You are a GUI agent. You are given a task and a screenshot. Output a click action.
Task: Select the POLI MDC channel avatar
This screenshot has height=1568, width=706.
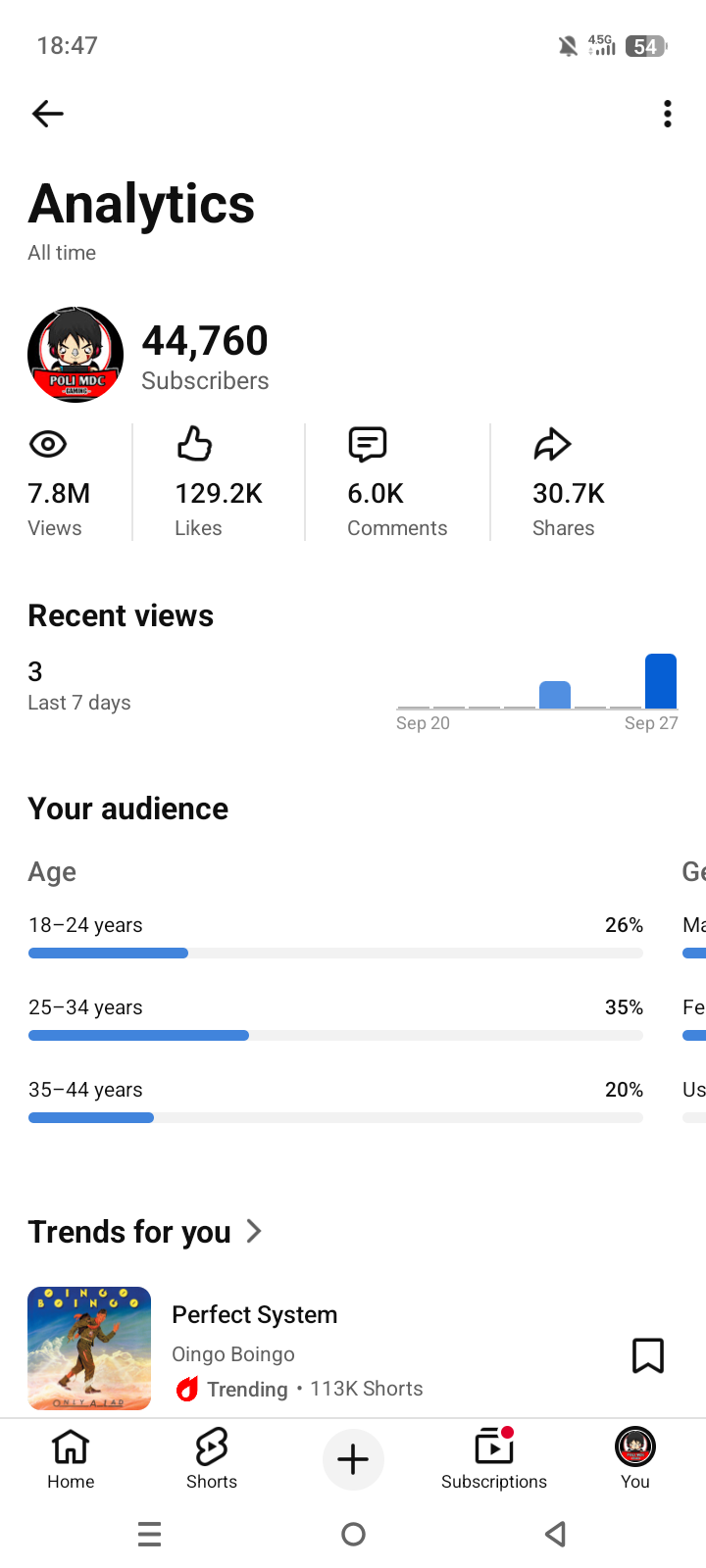coord(76,355)
